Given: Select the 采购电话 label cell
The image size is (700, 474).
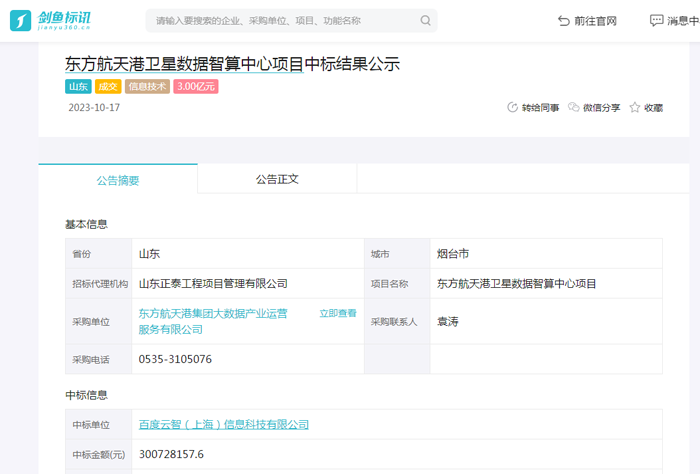Looking at the screenshot, I should tap(99, 359).
